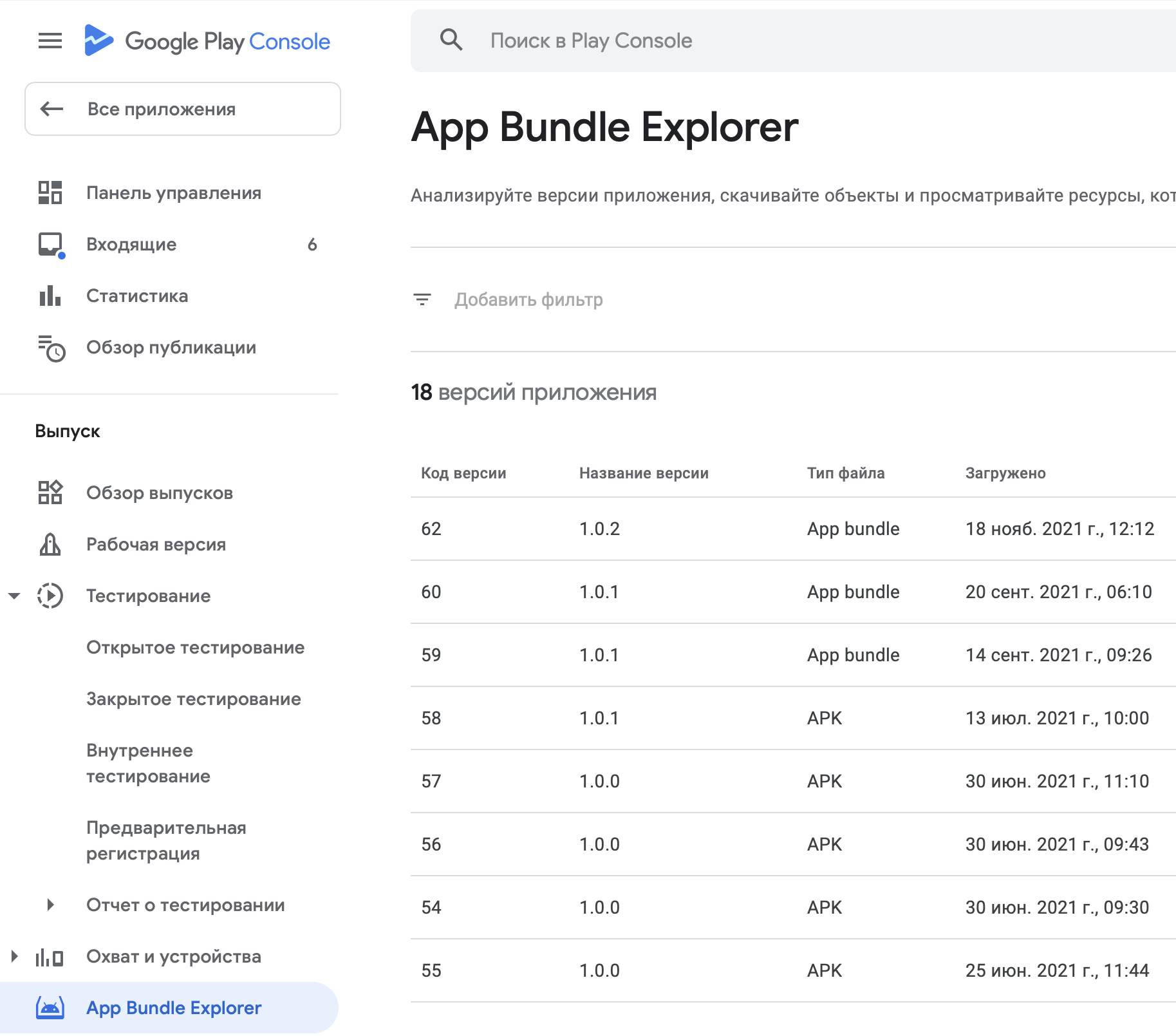
Task: Click version name 1.0.2
Action: (599, 529)
